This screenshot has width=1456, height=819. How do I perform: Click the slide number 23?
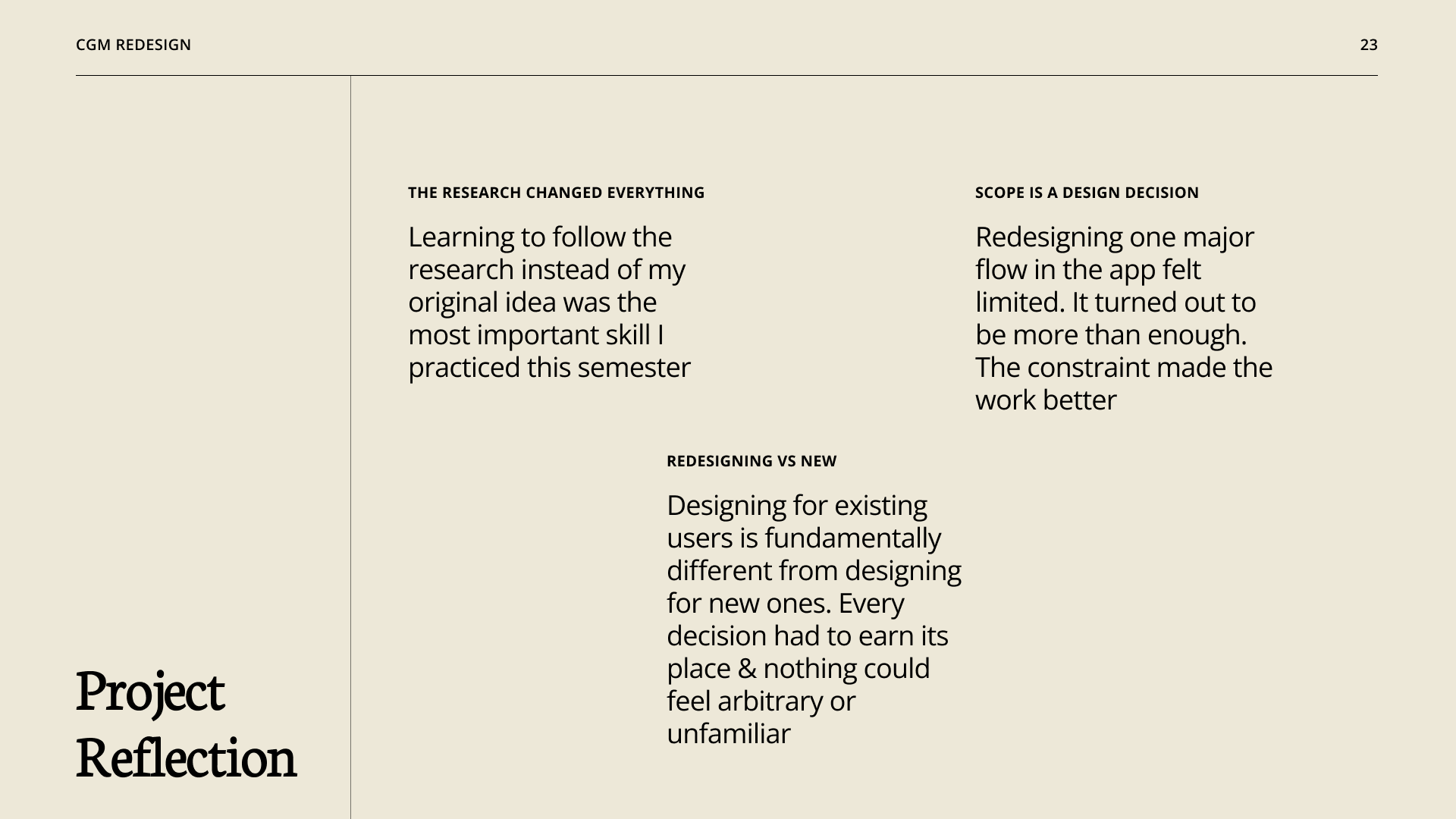[x=1369, y=45]
